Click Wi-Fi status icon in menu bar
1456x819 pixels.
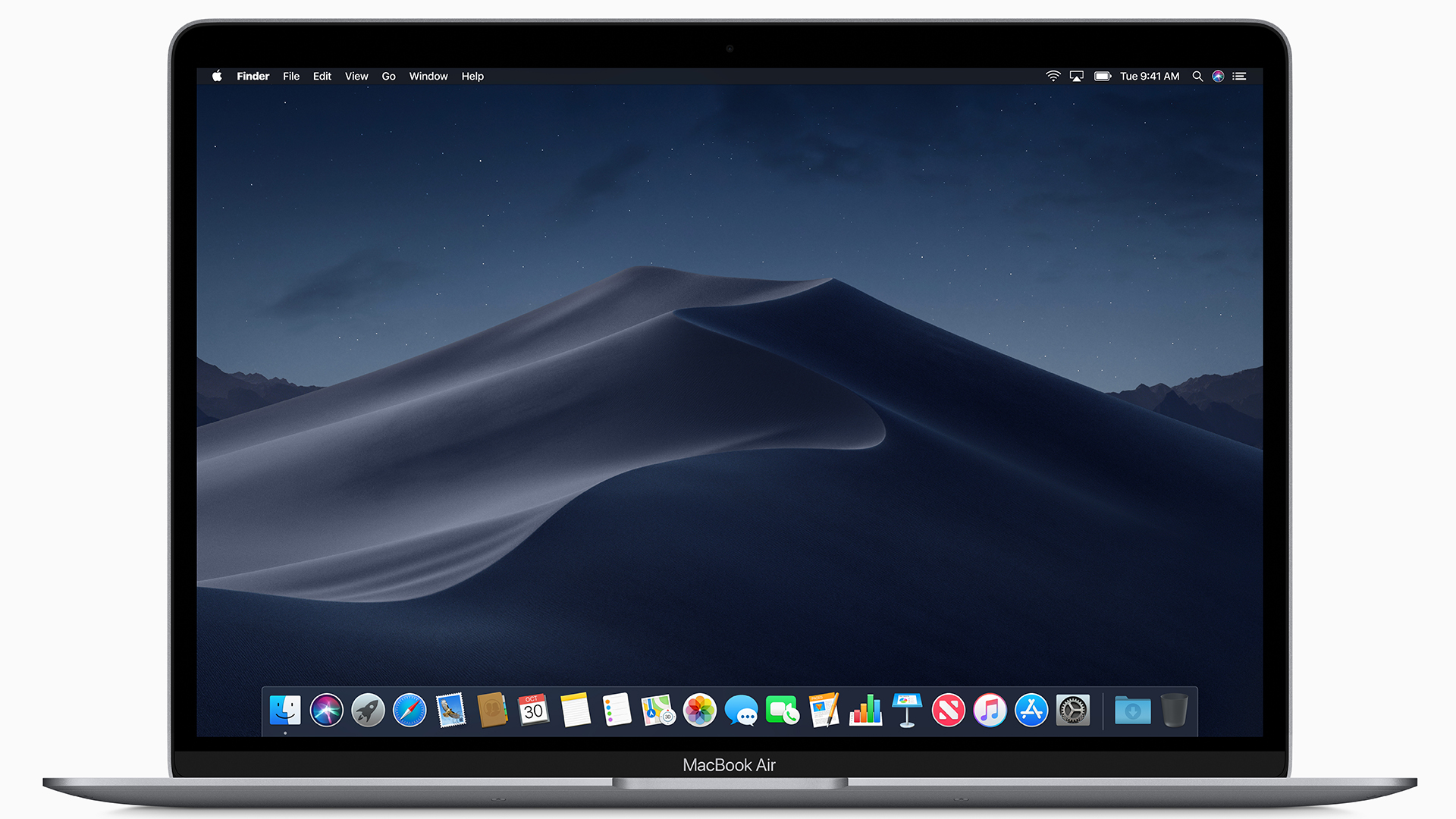pyautogui.click(x=1053, y=76)
